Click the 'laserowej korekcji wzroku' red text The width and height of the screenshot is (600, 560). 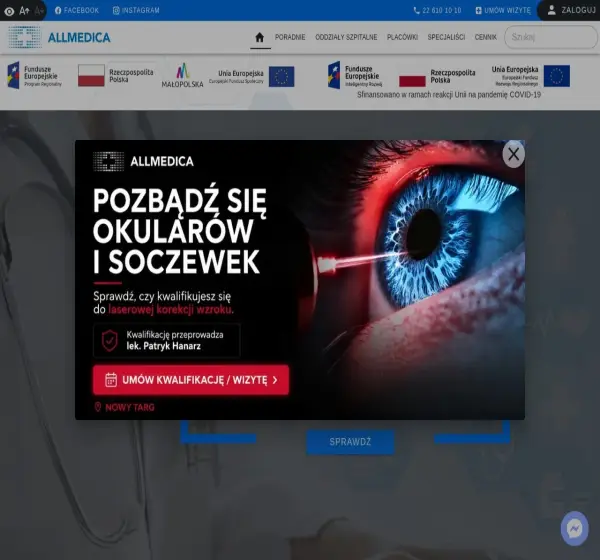coord(171,310)
